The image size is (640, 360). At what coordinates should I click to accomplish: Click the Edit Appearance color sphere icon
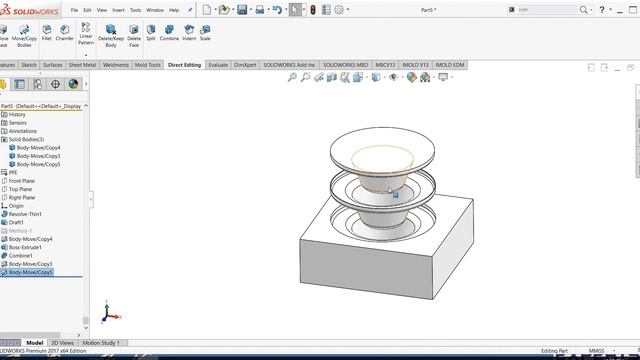[411, 77]
